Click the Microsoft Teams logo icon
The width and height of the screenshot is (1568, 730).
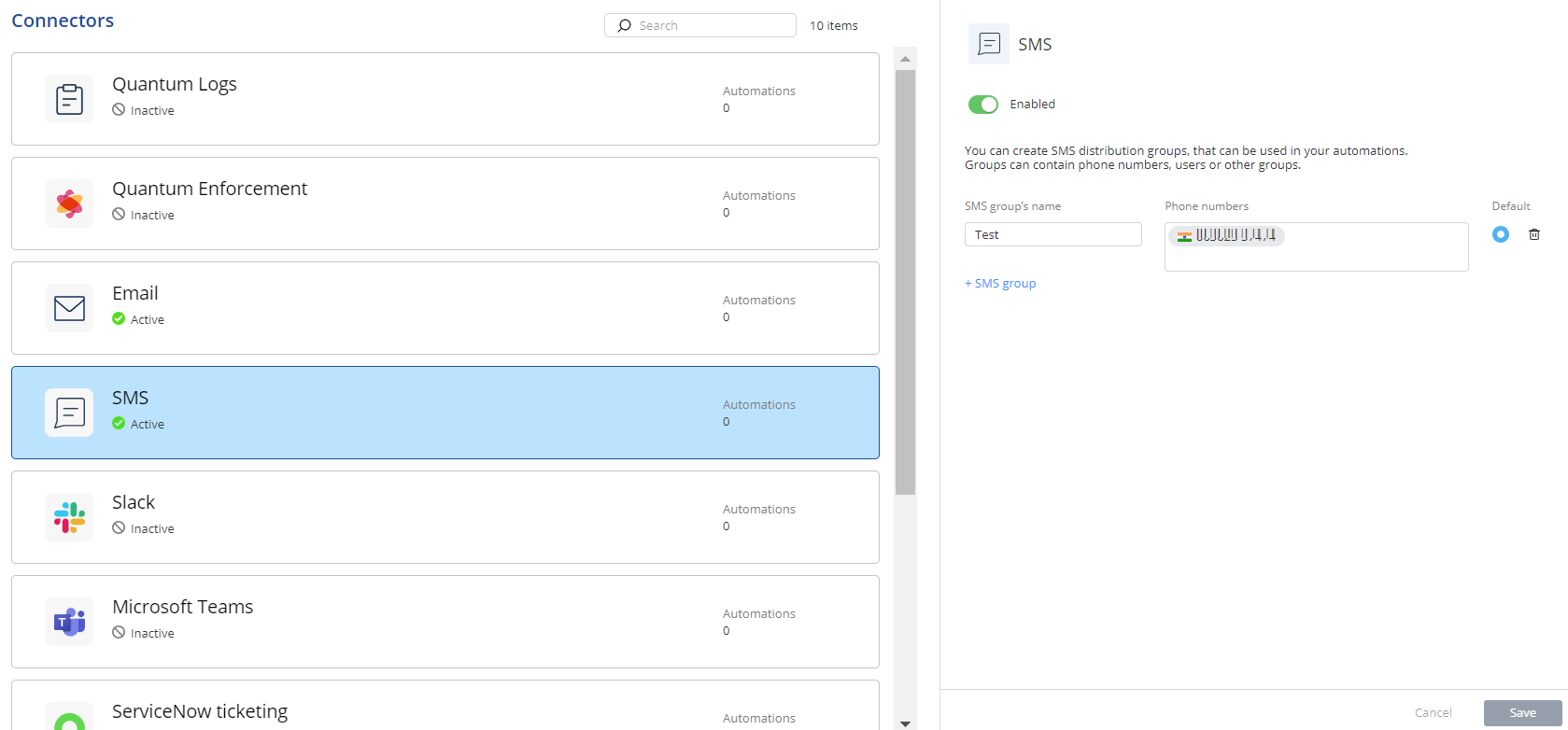tap(69, 622)
